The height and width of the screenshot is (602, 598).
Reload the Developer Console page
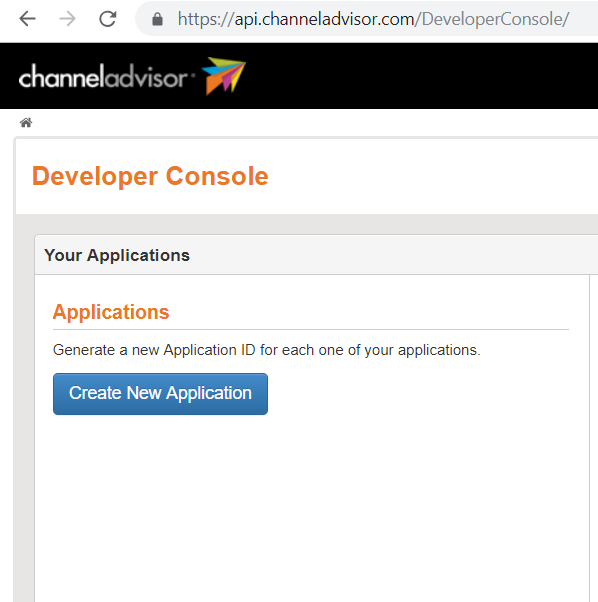coord(108,18)
